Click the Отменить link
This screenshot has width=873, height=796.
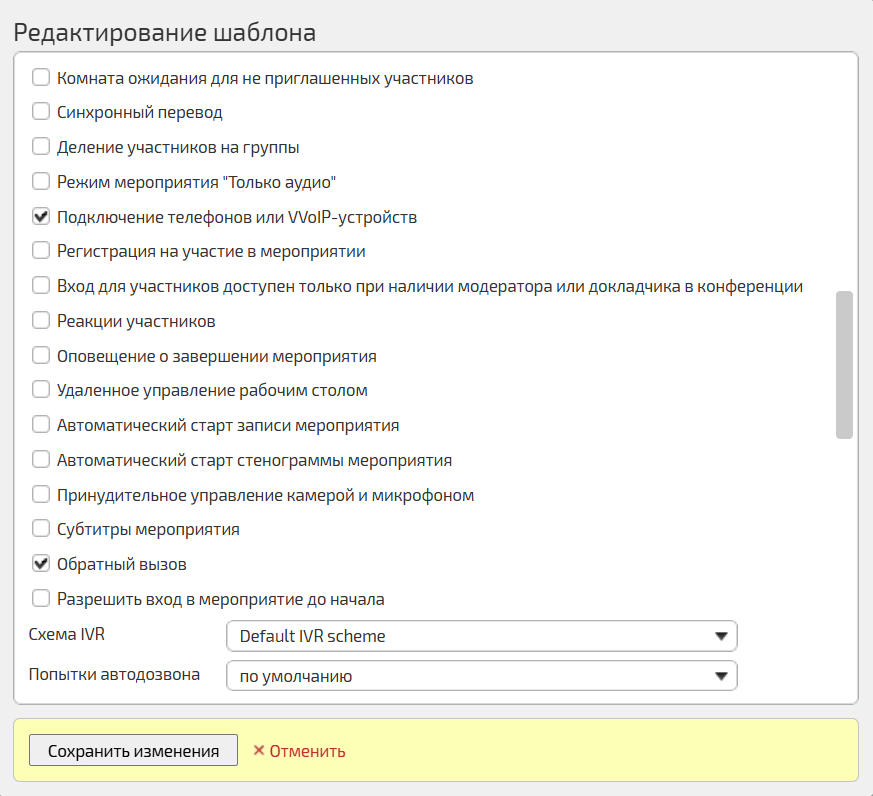tap(299, 751)
